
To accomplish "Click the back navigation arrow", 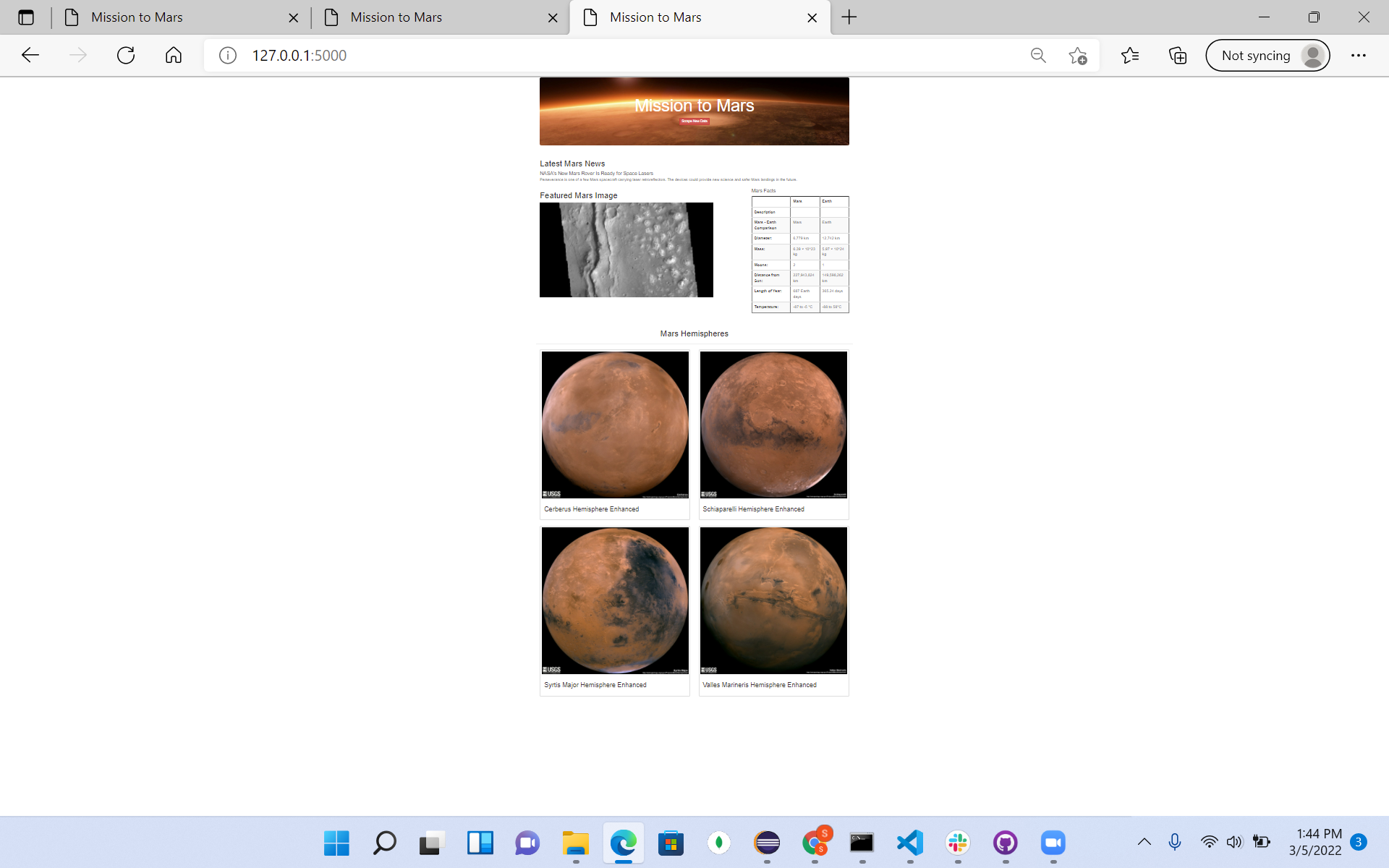I will tap(30, 55).
